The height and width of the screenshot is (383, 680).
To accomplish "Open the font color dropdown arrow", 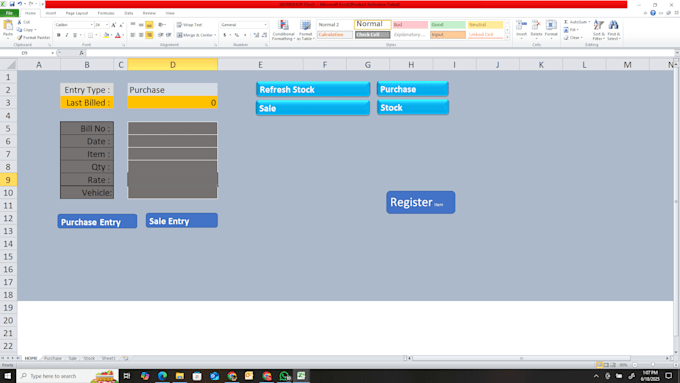I will (x=123, y=35).
